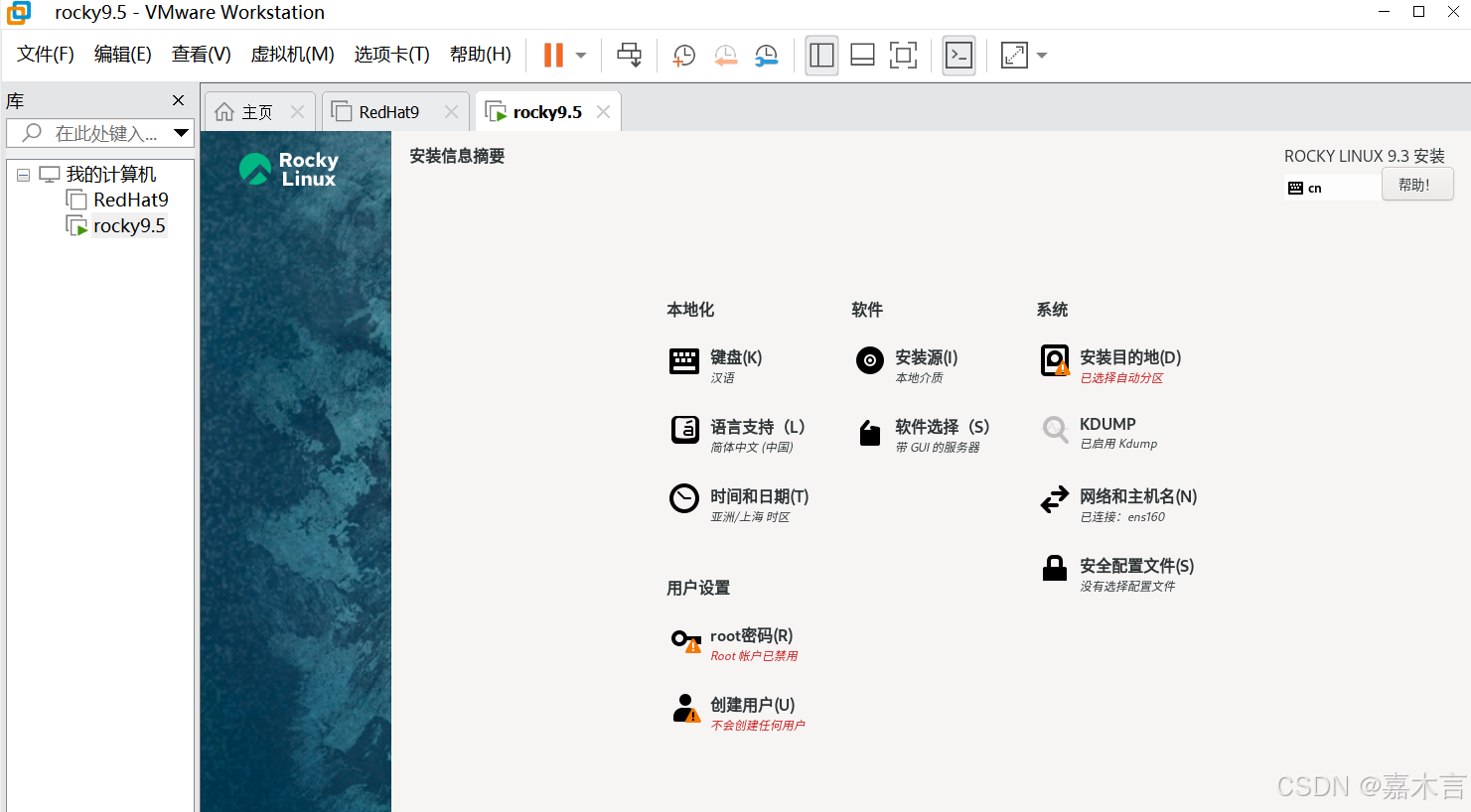The width and height of the screenshot is (1471, 812).
Task: Take a snapshot of the VM
Action: click(683, 56)
